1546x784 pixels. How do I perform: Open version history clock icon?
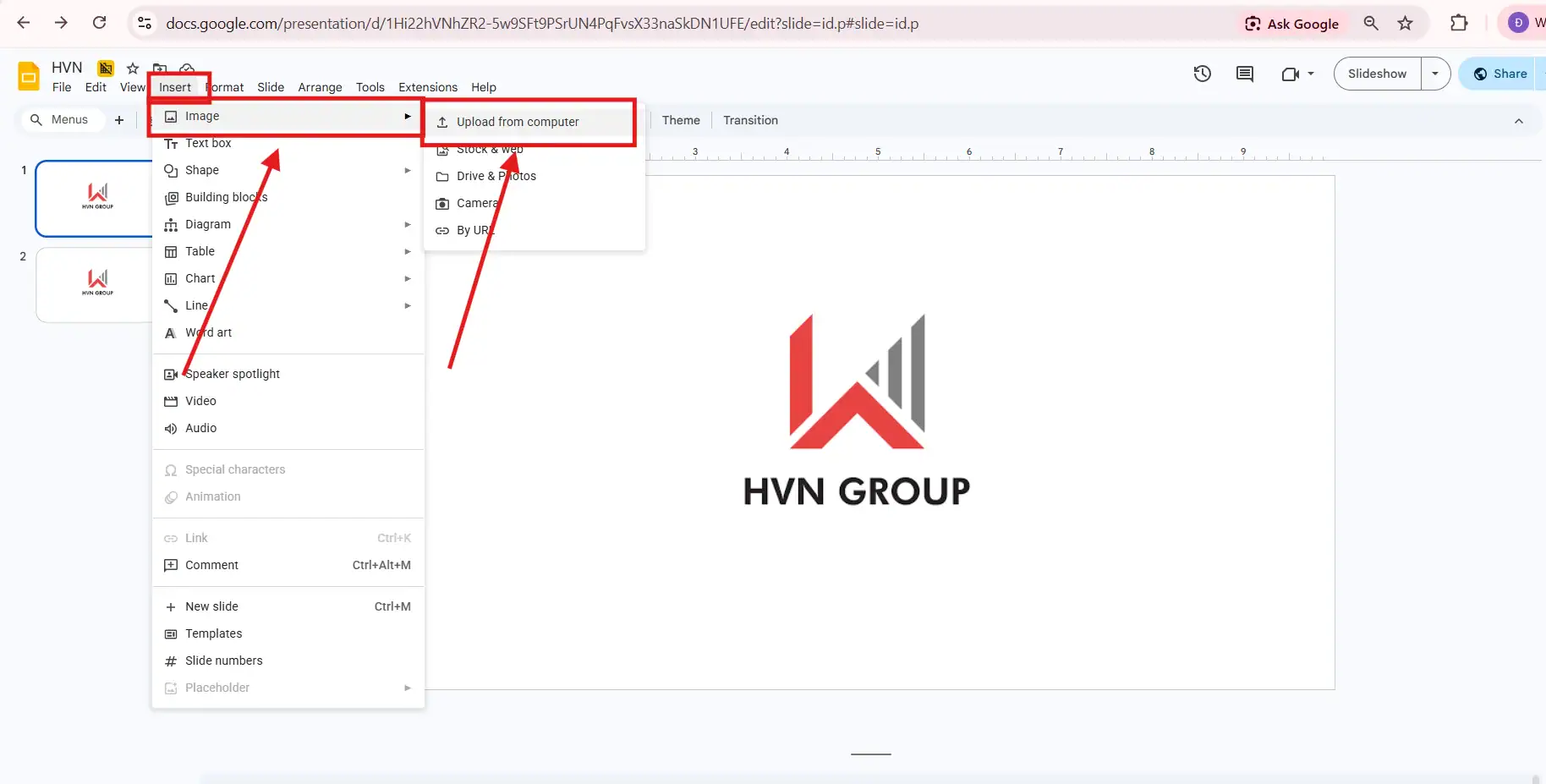tap(1202, 74)
